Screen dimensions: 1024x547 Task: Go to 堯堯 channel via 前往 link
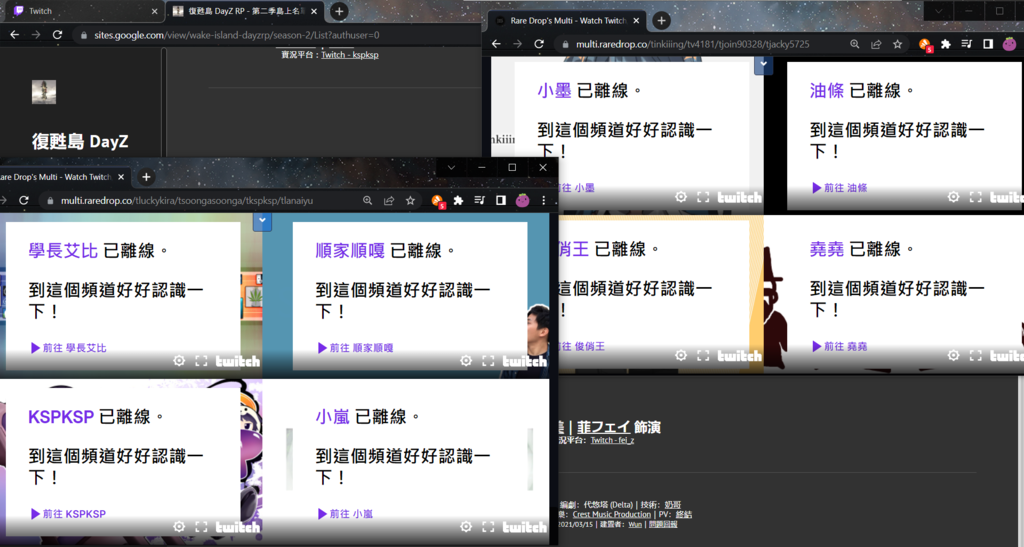(x=840, y=347)
